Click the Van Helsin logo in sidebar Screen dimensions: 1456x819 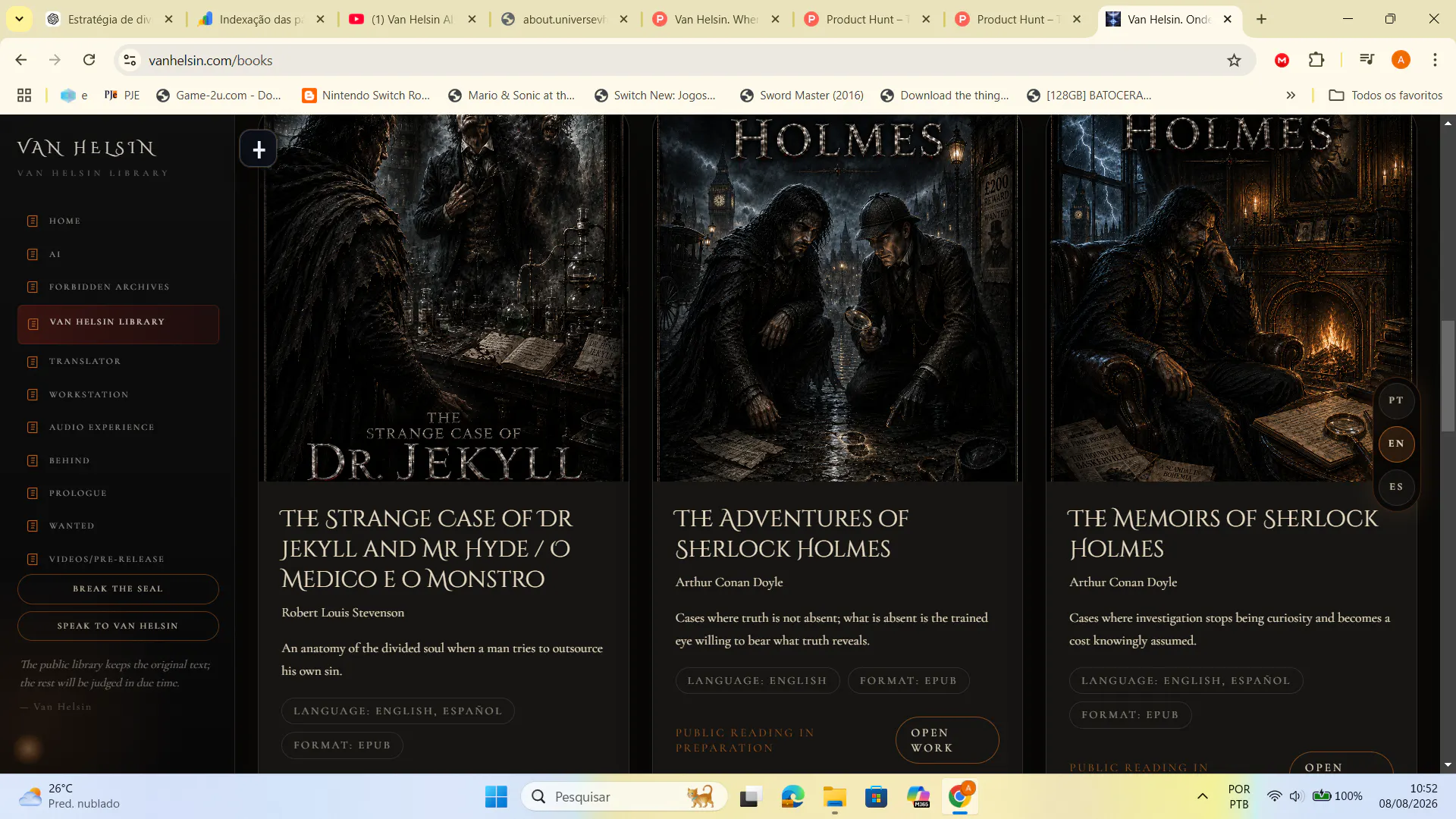86,149
